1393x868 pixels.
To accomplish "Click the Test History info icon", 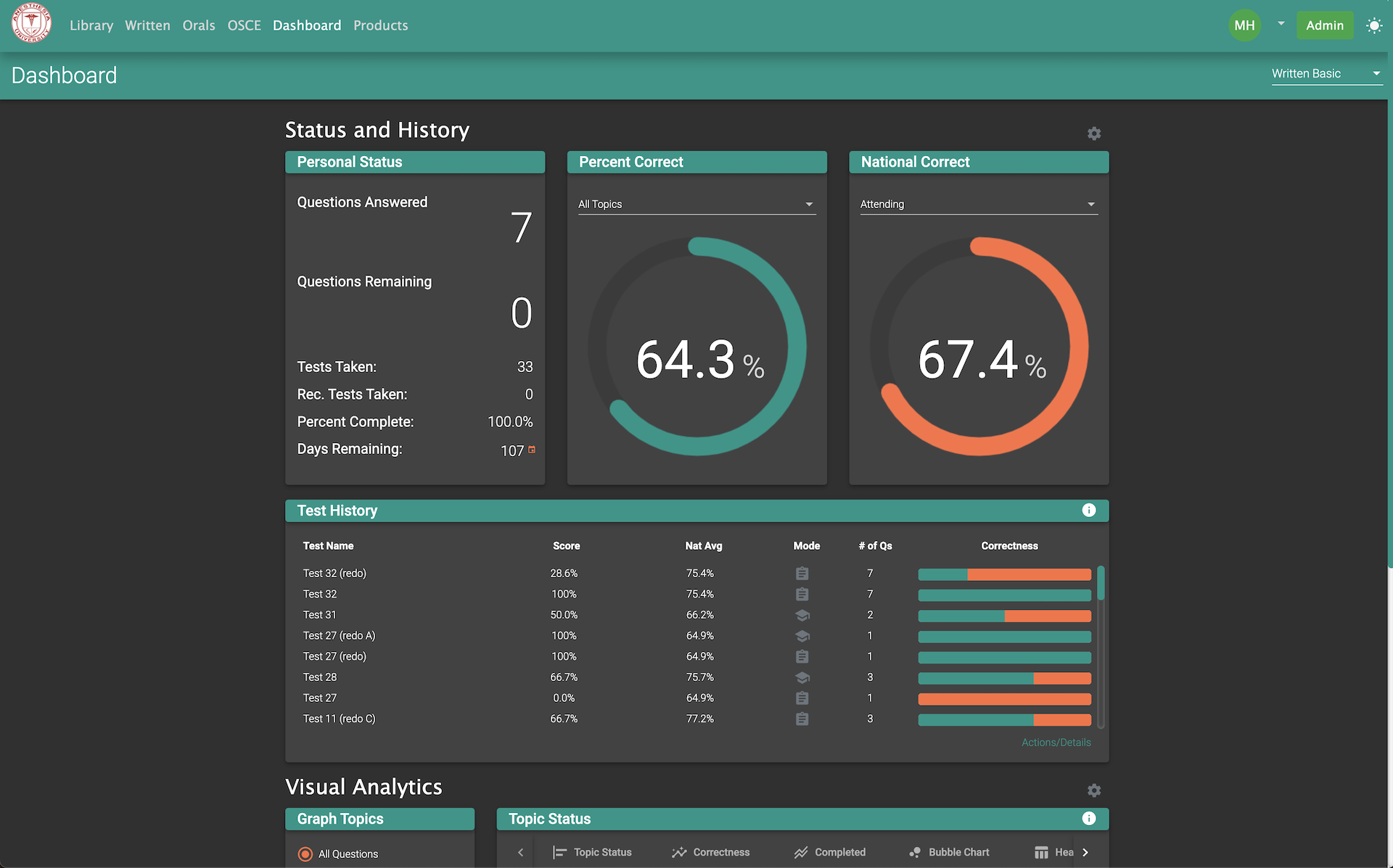I will pos(1088,511).
